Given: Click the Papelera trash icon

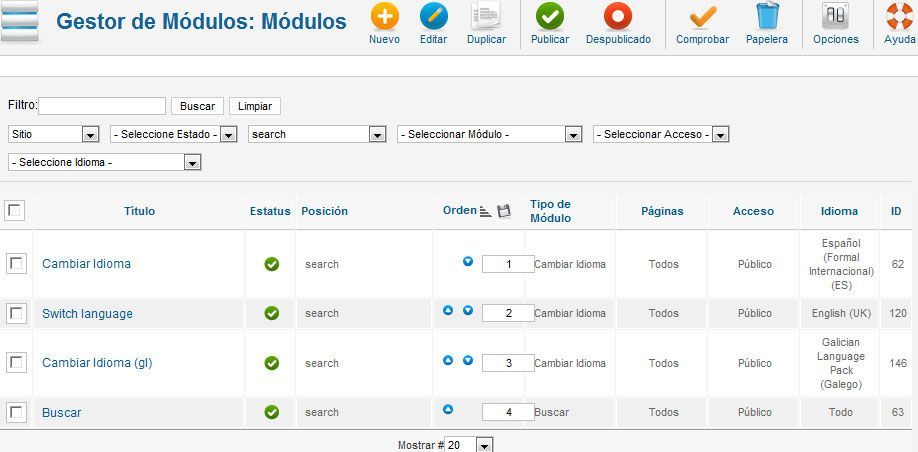Looking at the screenshot, I should click(767, 16).
